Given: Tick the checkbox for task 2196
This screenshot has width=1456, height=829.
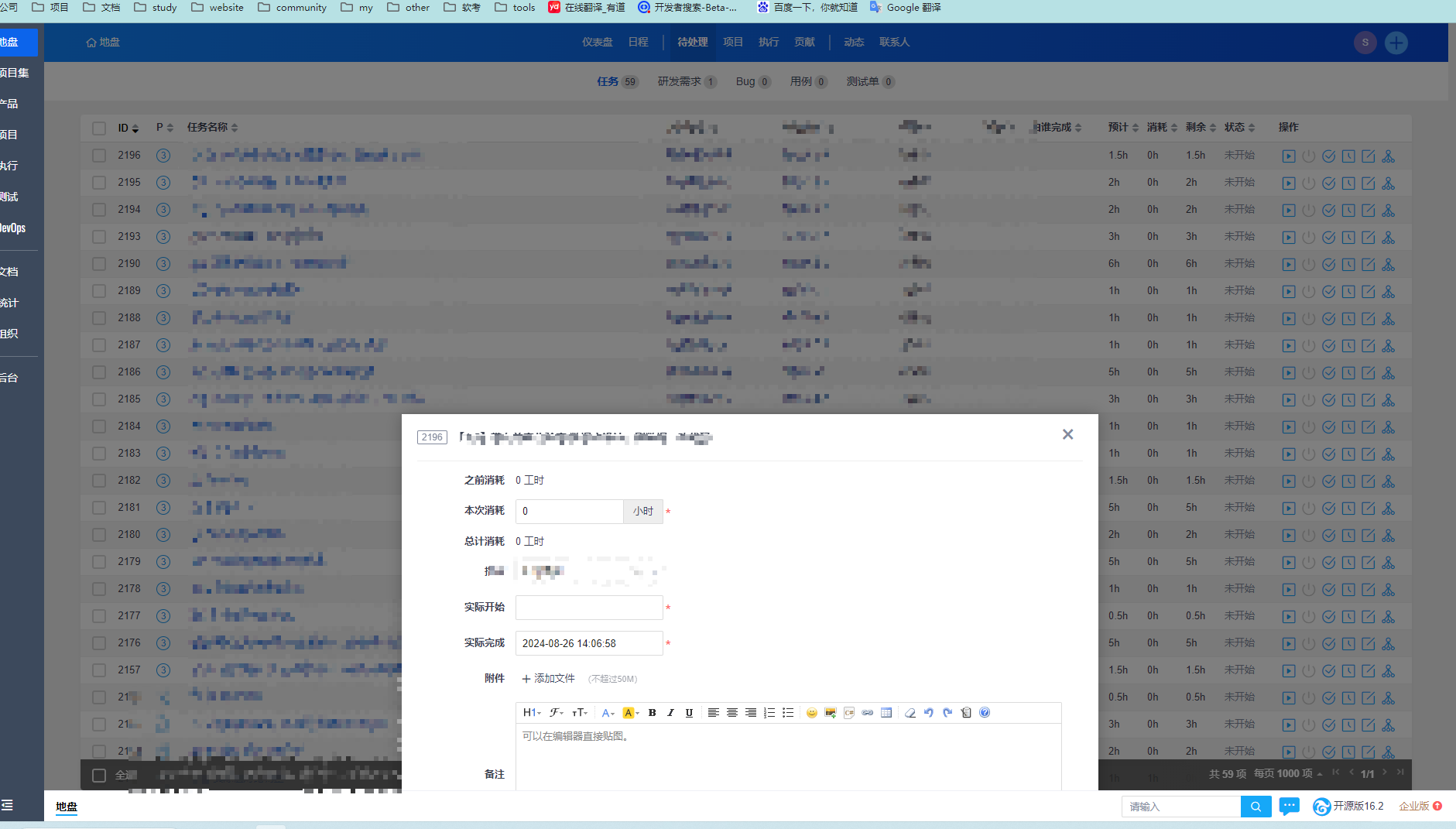Looking at the screenshot, I should click(x=99, y=156).
